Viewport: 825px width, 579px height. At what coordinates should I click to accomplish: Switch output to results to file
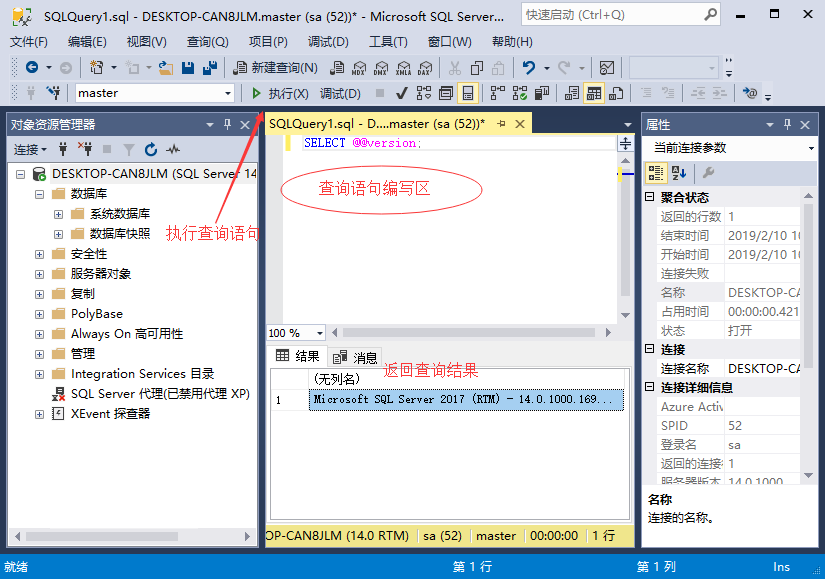[616, 93]
